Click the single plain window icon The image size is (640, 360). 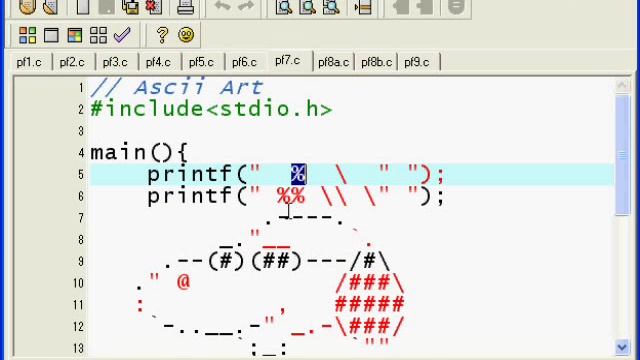coord(51,36)
